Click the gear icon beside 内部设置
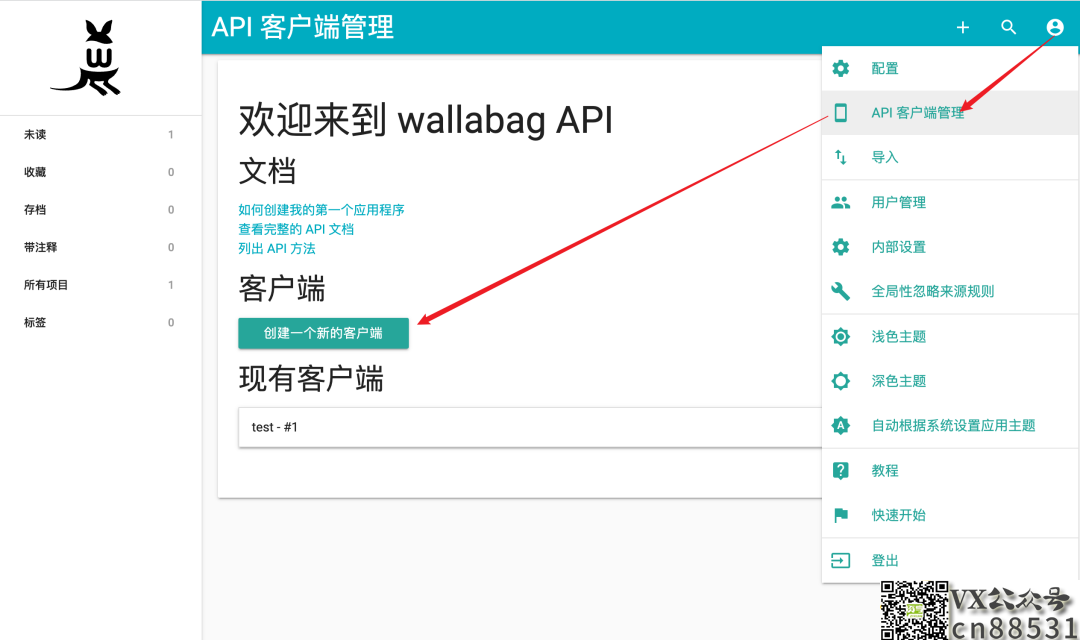This screenshot has width=1080, height=640. click(840, 247)
